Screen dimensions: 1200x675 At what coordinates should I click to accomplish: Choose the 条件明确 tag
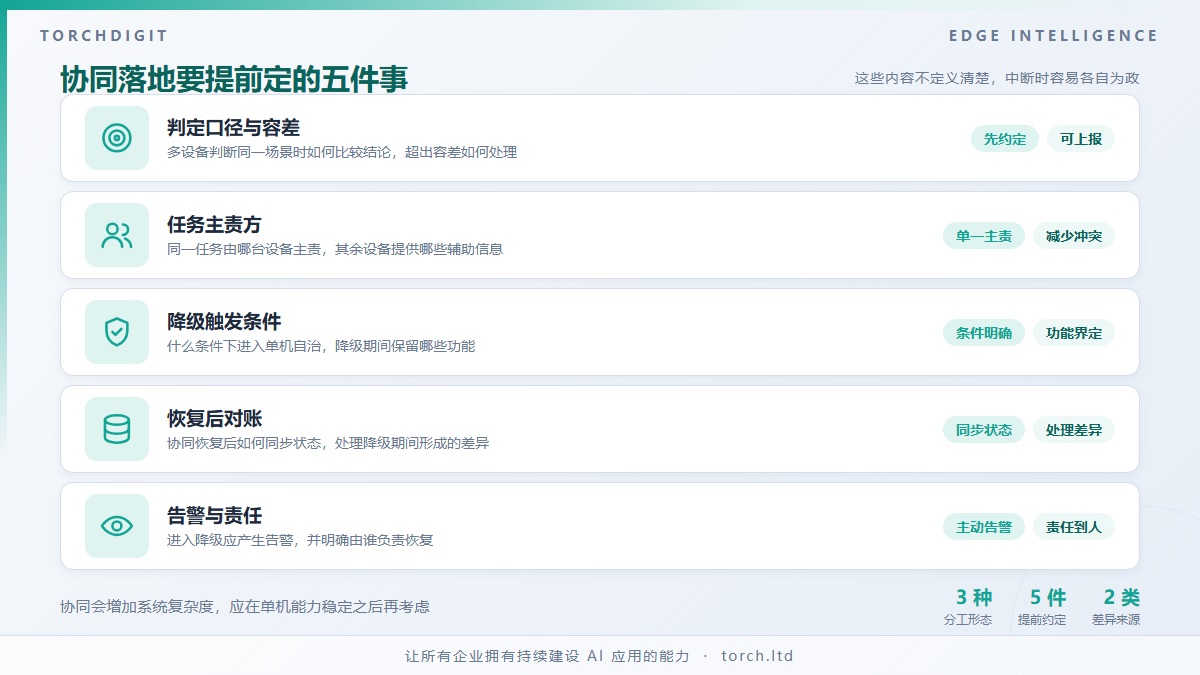pos(984,333)
